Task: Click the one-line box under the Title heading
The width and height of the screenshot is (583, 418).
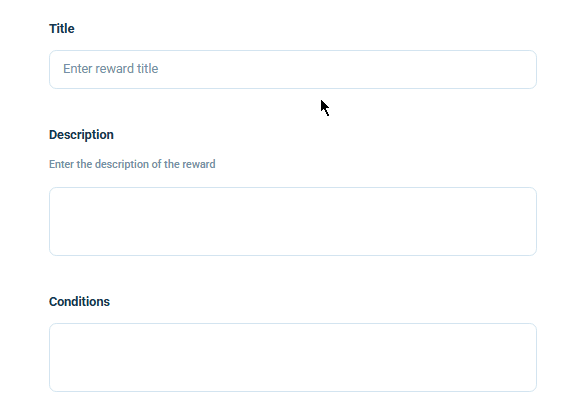Action: point(293,70)
